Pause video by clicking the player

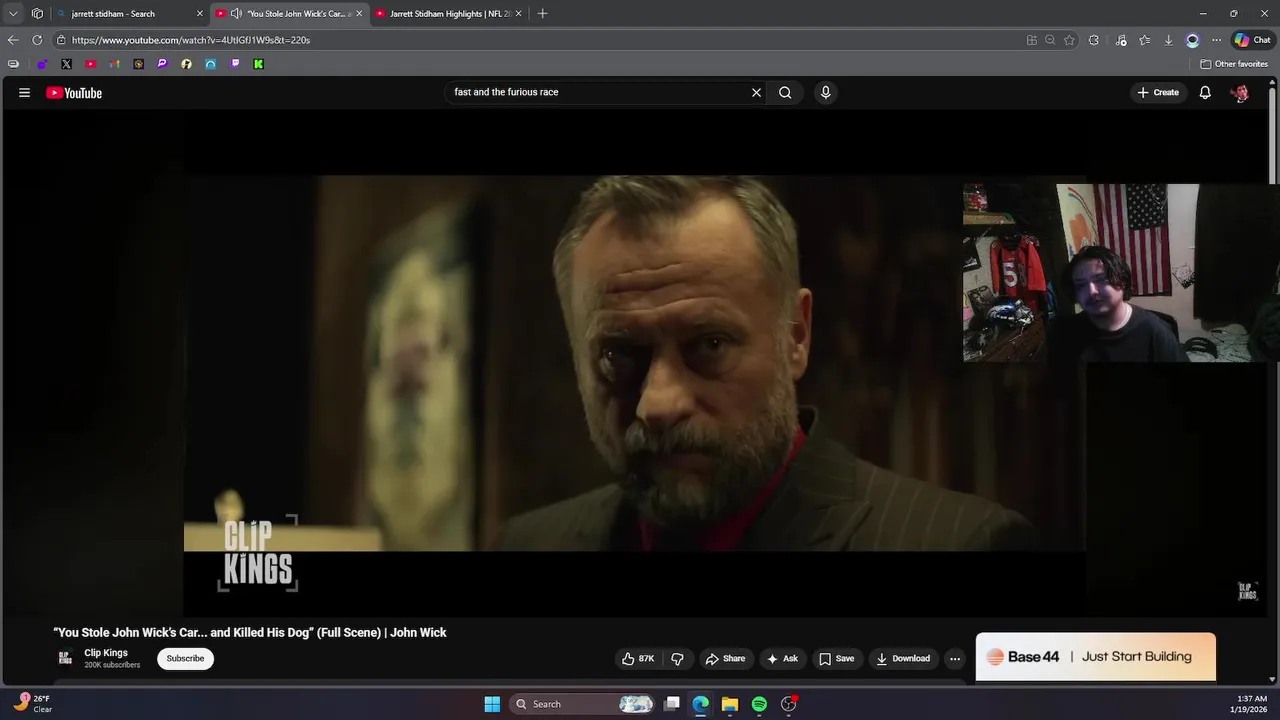tap(634, 365)
